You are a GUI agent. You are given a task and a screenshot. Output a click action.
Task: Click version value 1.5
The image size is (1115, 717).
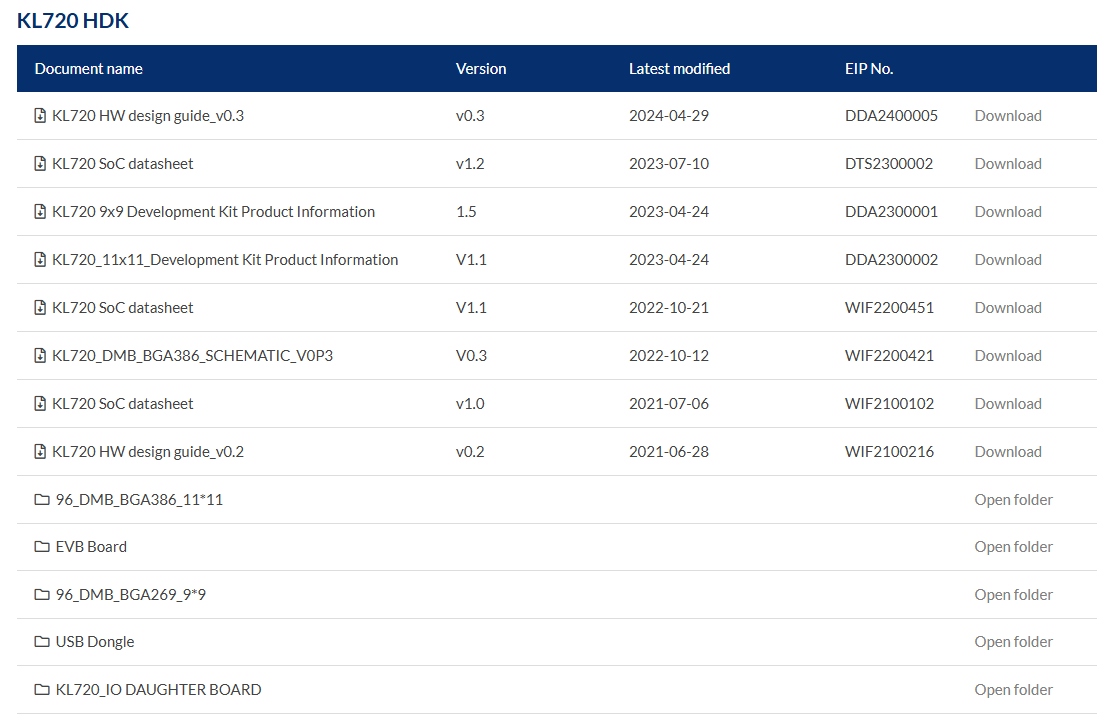[466, 211]
